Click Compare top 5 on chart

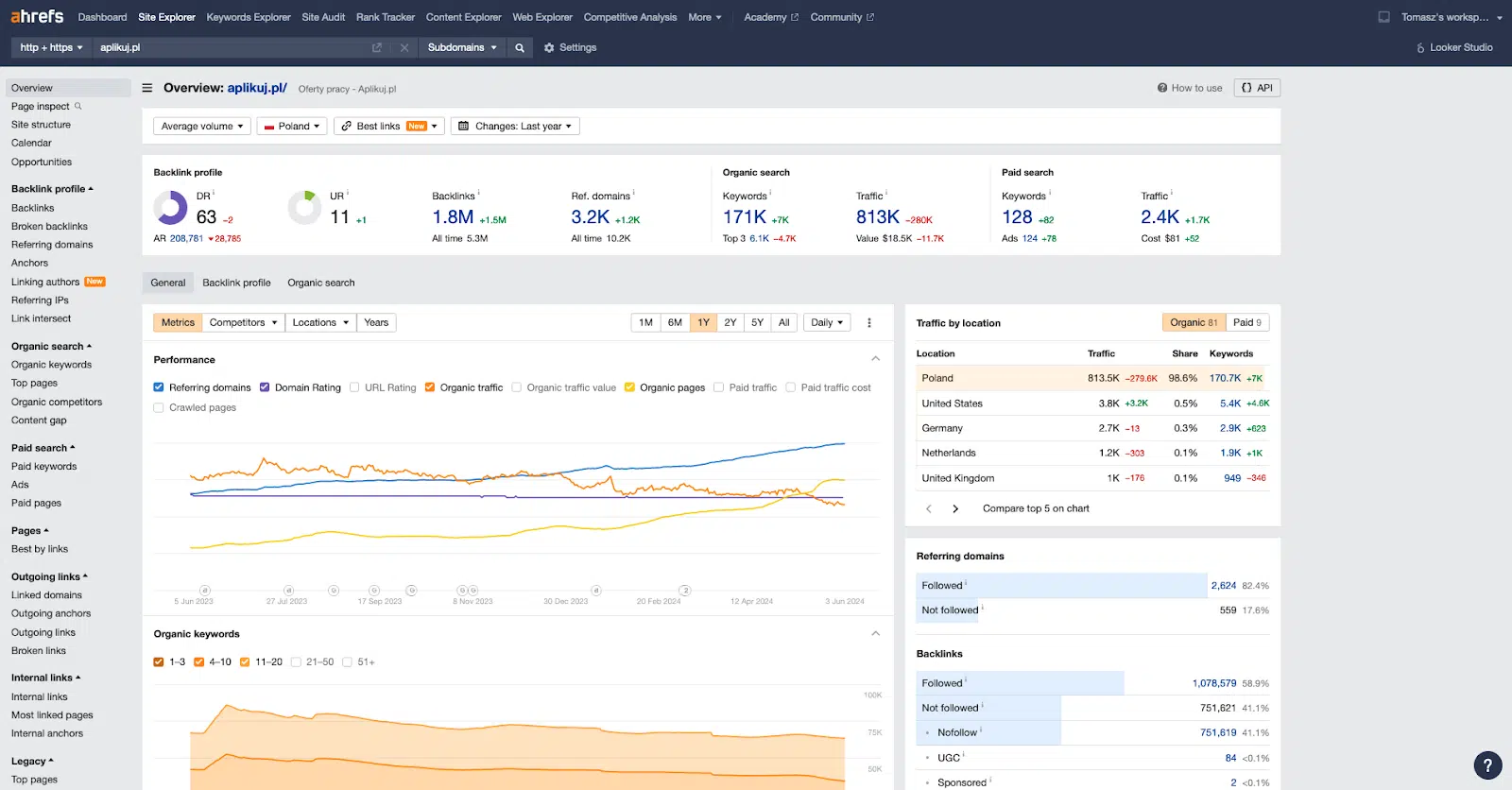[1036, 508]
